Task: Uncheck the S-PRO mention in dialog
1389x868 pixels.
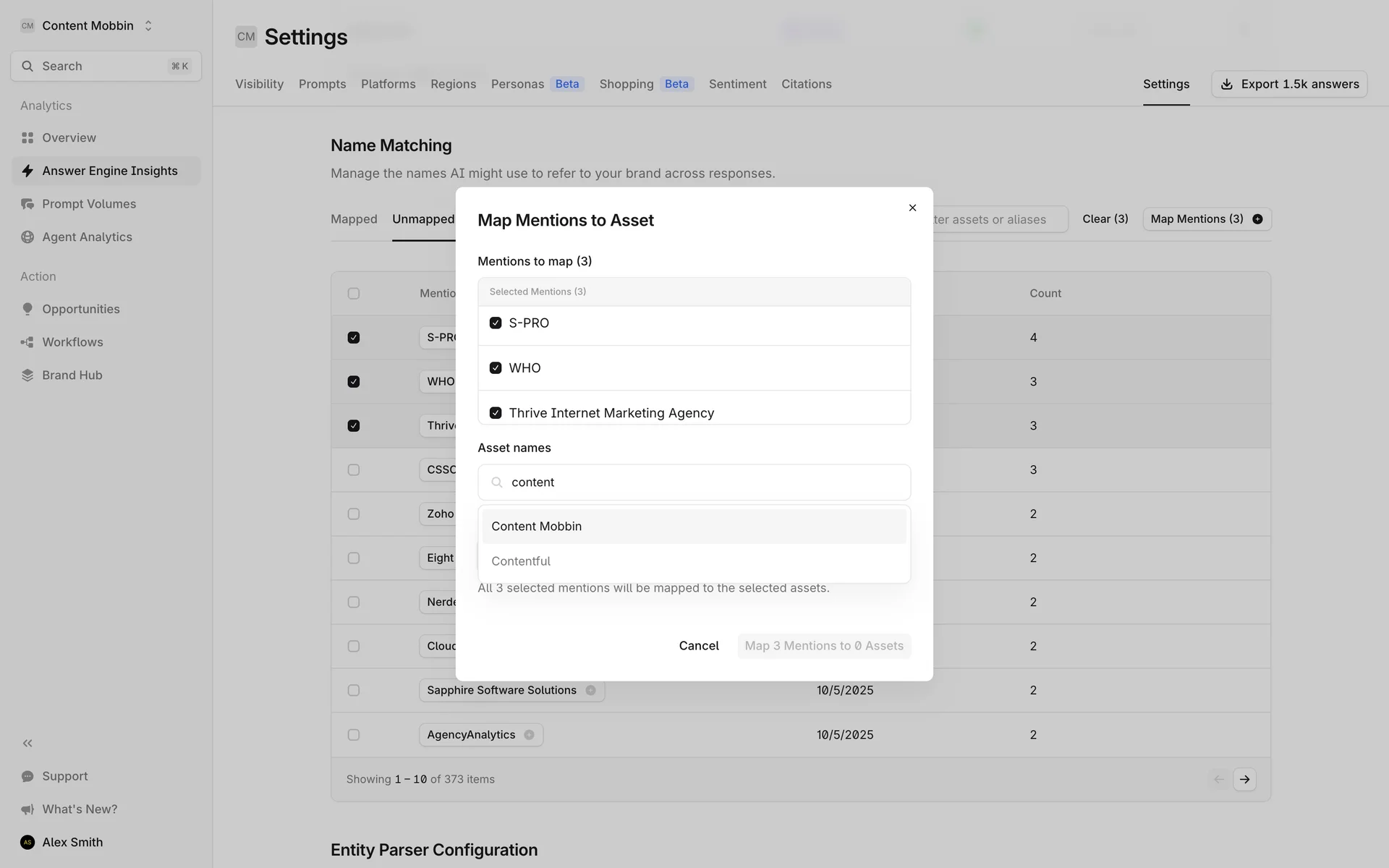Action: (496, 323)
